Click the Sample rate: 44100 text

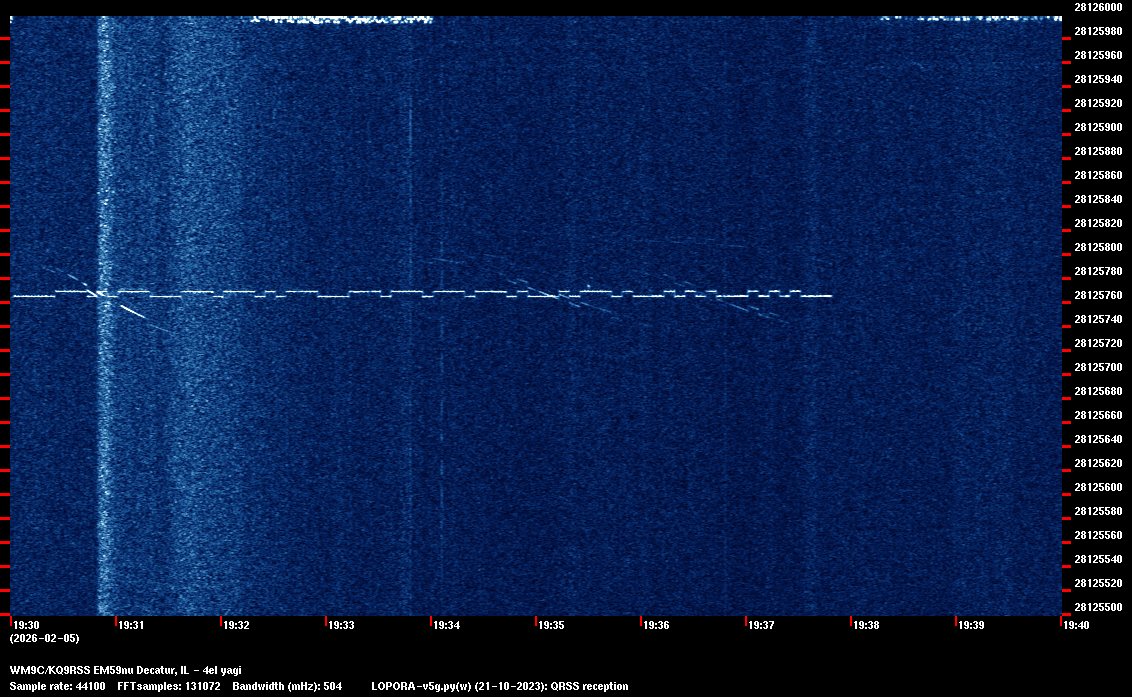click(56, 686)
